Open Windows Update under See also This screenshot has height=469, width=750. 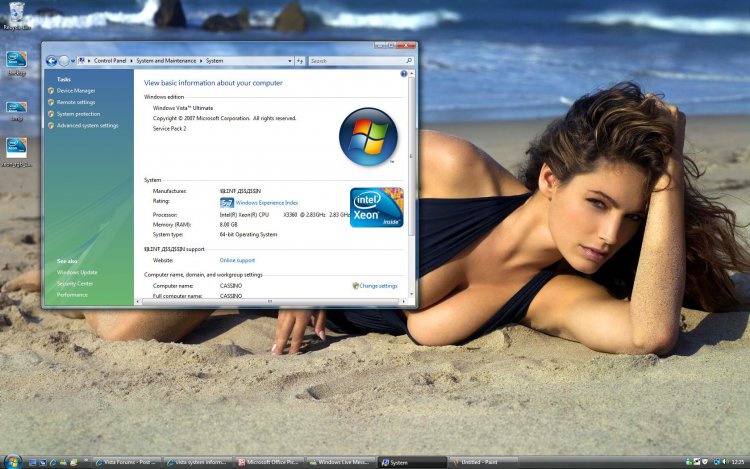click(77, 272)
